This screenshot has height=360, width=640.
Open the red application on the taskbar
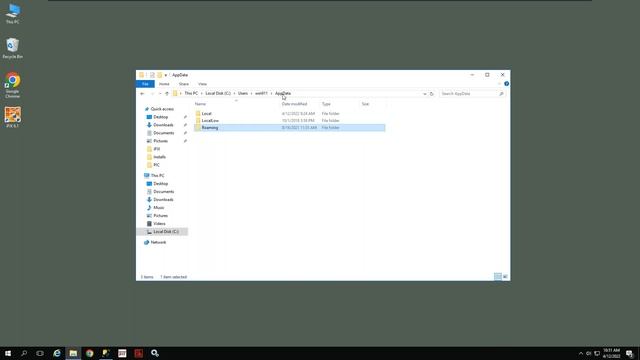[138, 353]
